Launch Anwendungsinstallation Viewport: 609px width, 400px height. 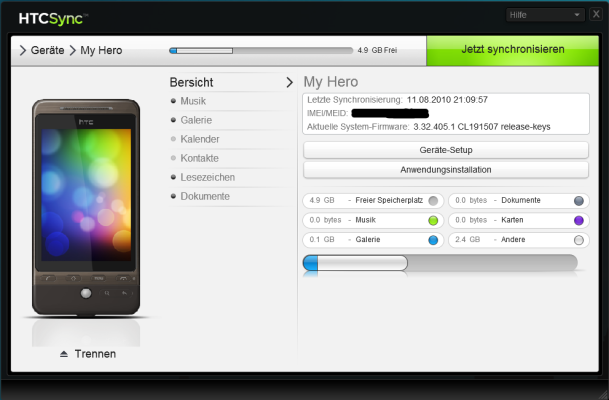(x=446, y=170)
